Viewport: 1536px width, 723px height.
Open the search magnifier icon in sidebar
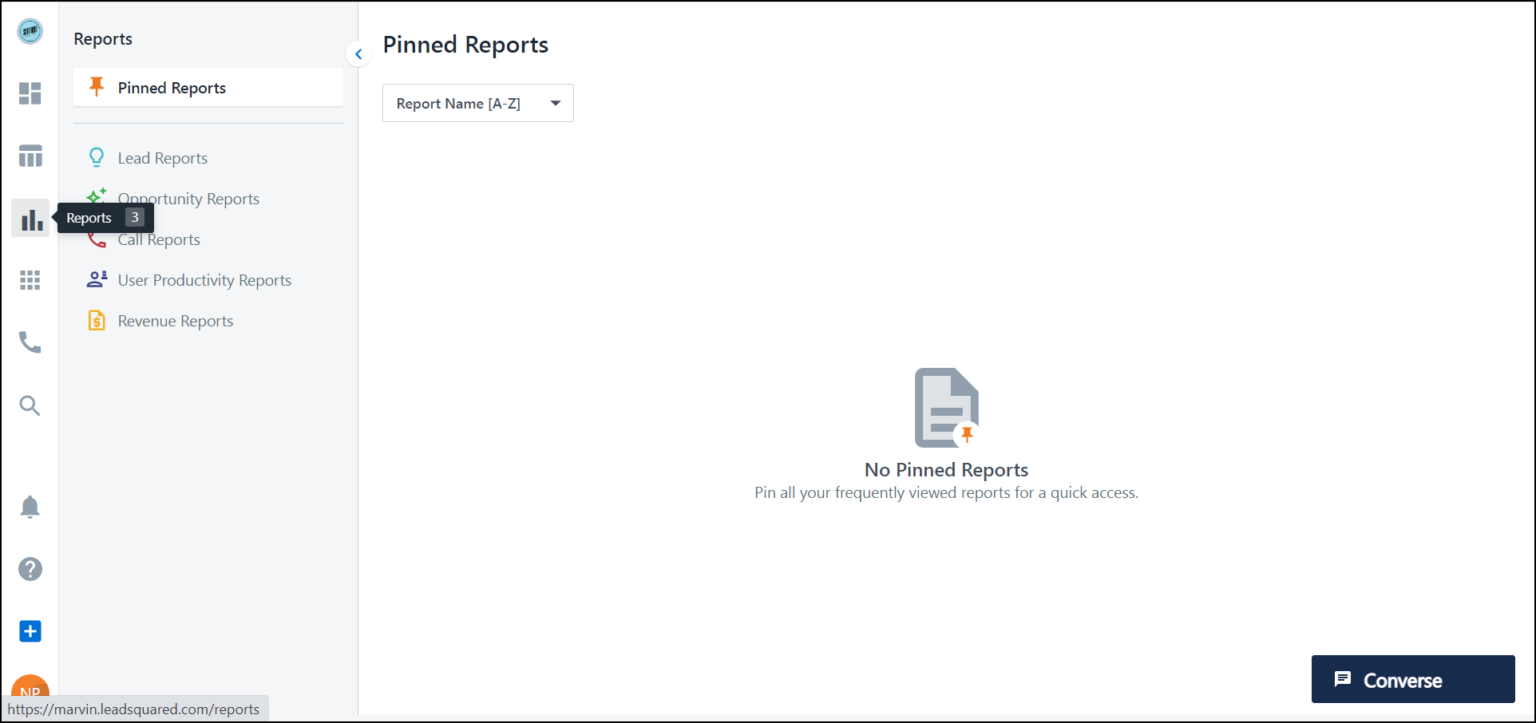(x=30, y=405)
